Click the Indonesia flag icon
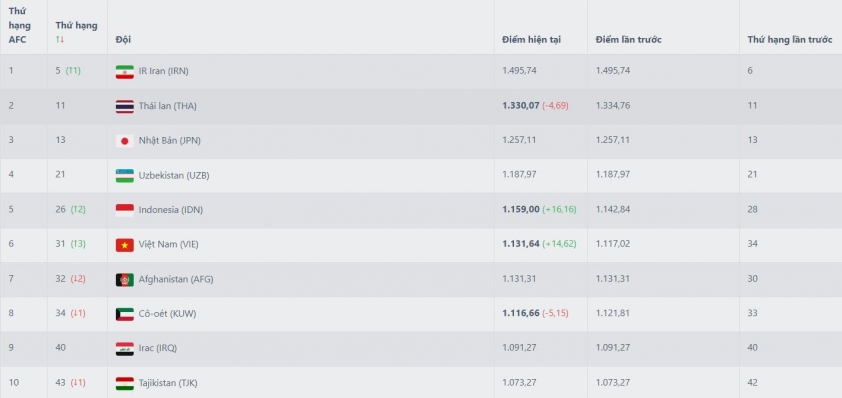Image resolution: width=842 pixels, height=398 pixels. [x=125, y=210]
